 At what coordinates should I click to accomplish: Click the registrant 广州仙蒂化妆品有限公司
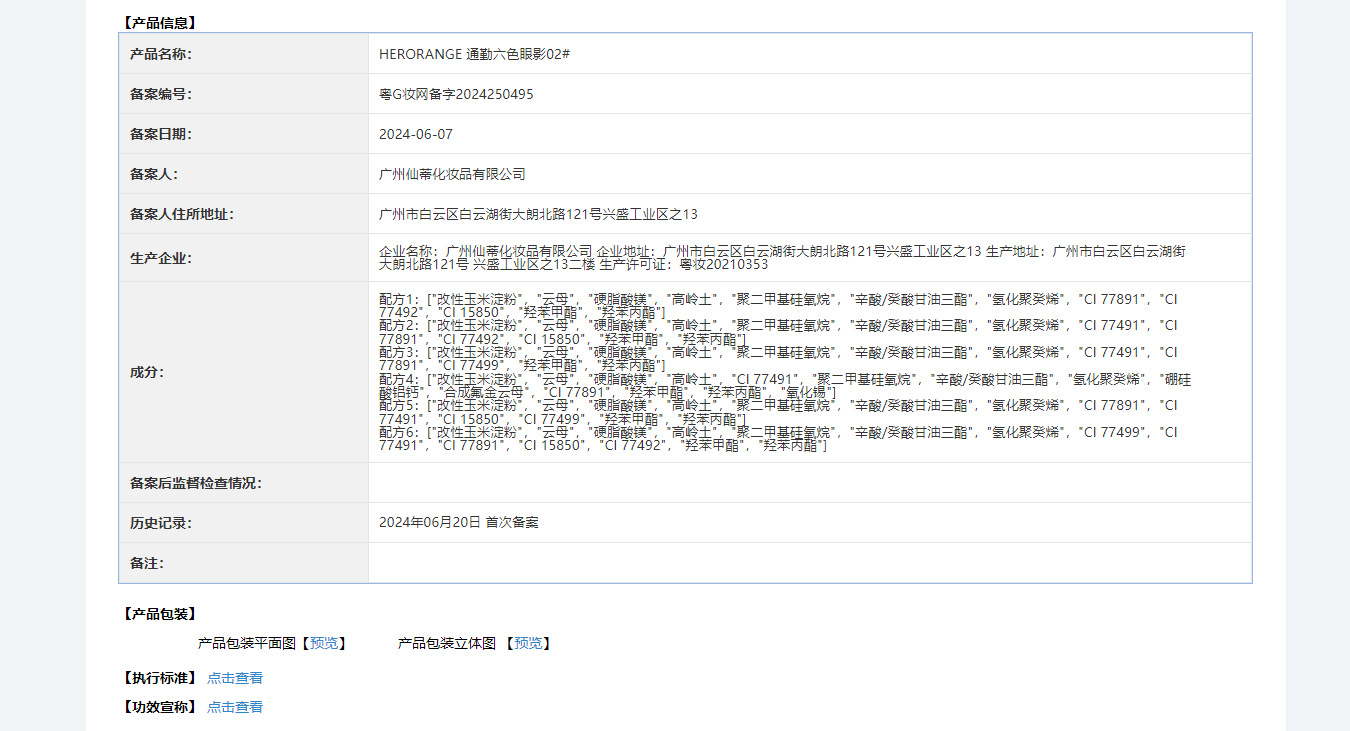coord(452,174)
